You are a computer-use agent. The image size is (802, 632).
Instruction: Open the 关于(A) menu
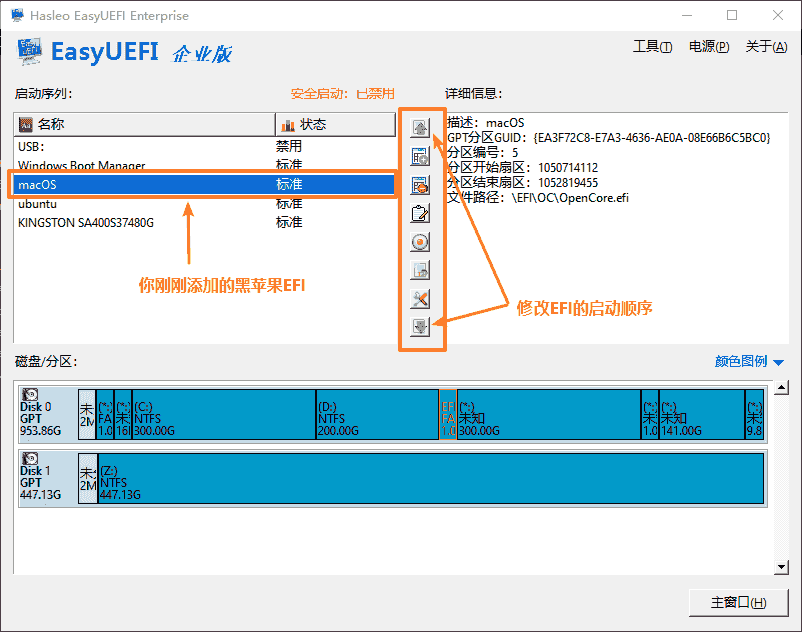[765, 47]
